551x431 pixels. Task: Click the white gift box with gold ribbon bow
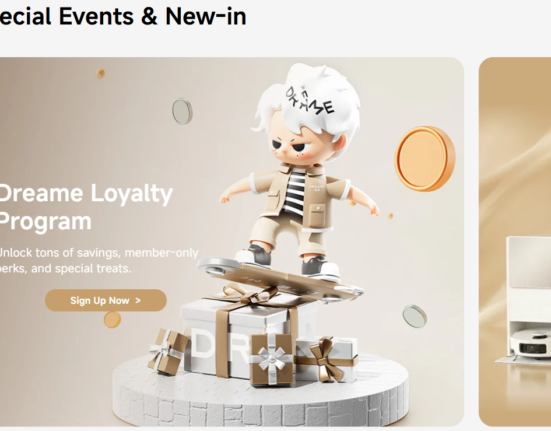pyautogui.click(x=329, y=359)
